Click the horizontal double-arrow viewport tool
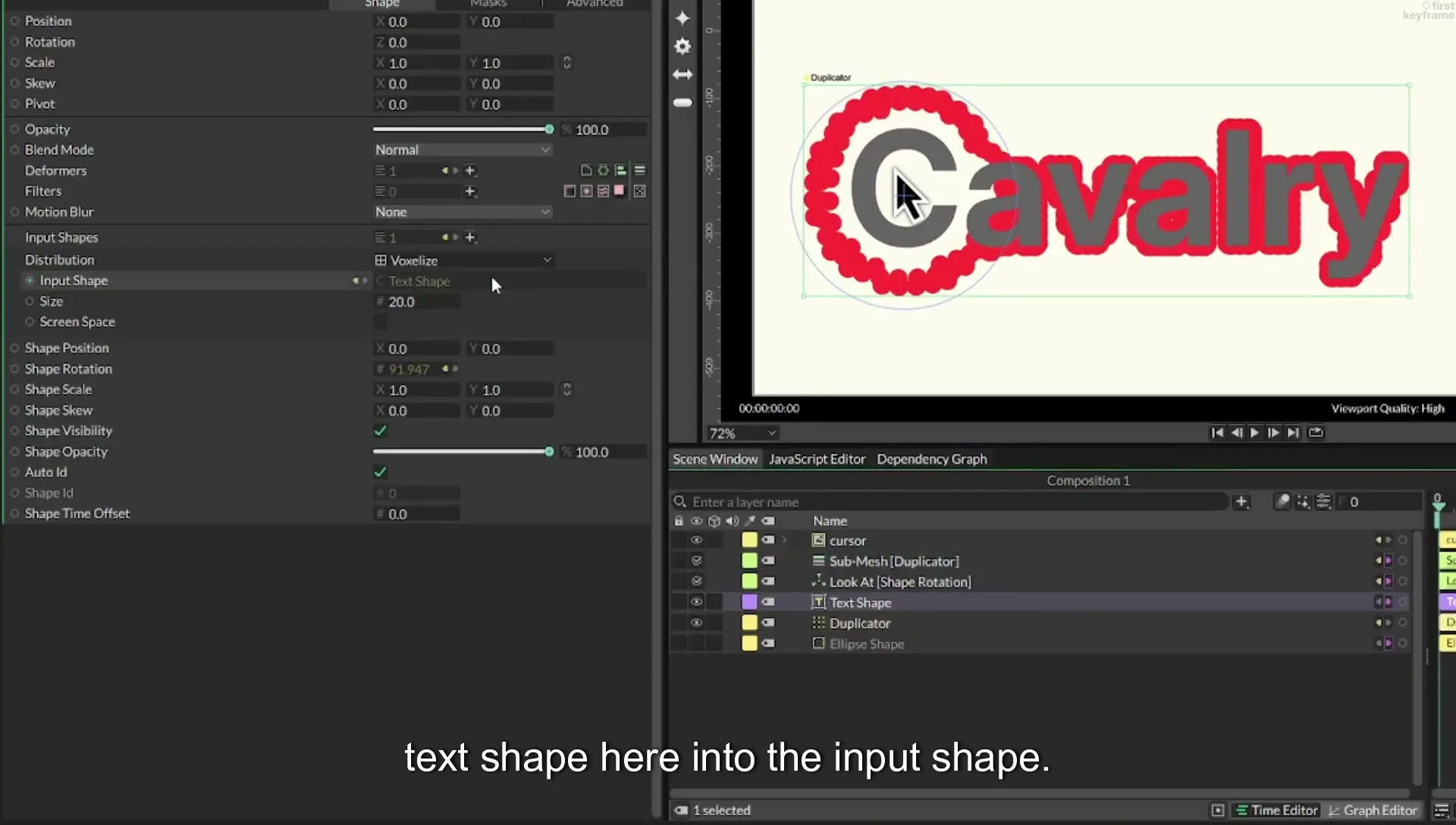 click(682, 74)
